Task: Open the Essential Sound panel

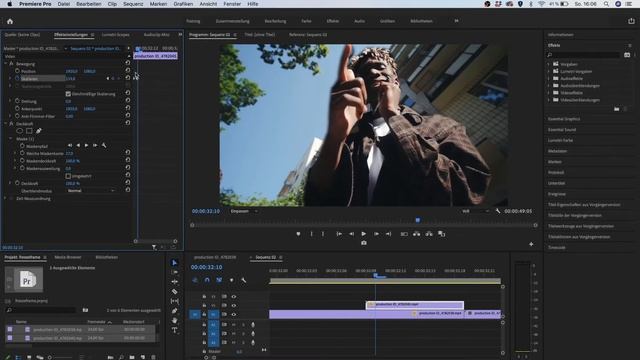Action: pos(562,129)
